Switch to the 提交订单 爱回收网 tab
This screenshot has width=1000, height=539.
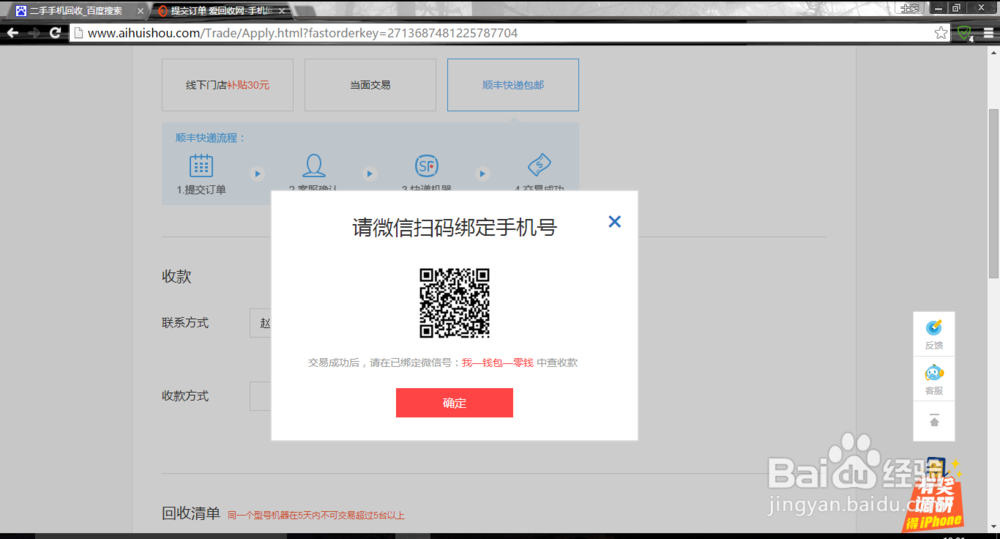220,11
